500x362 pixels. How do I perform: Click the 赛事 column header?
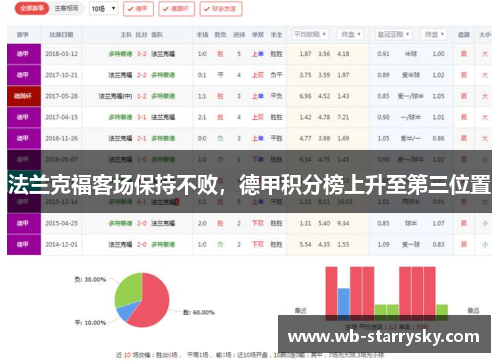pyautogui.click(x=23, y=34)
